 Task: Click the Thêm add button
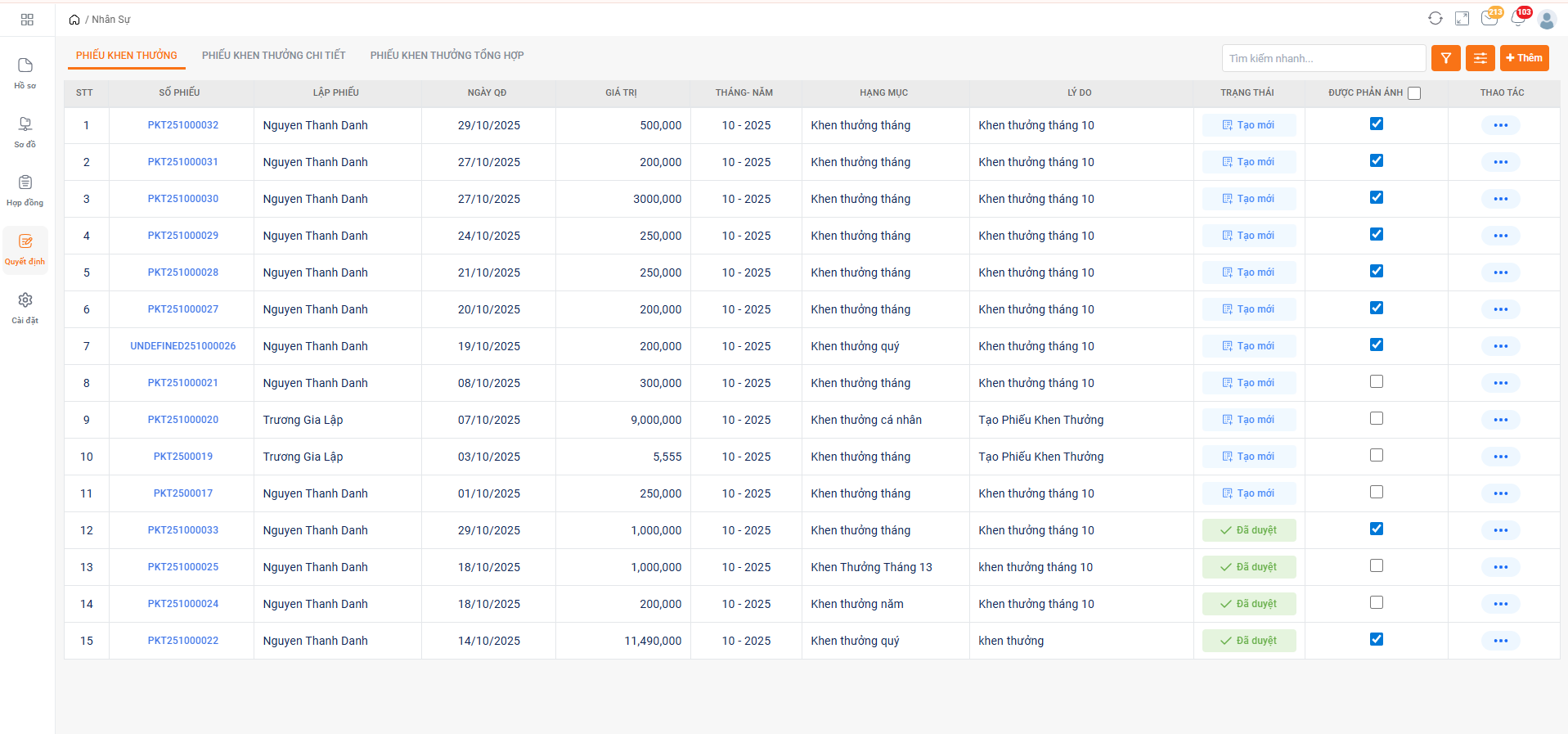pyautogui.click(x=1524, y=58)
